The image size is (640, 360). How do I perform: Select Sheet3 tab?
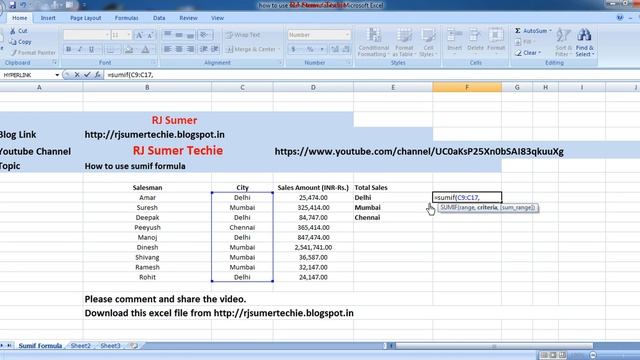tap(110, 346)
